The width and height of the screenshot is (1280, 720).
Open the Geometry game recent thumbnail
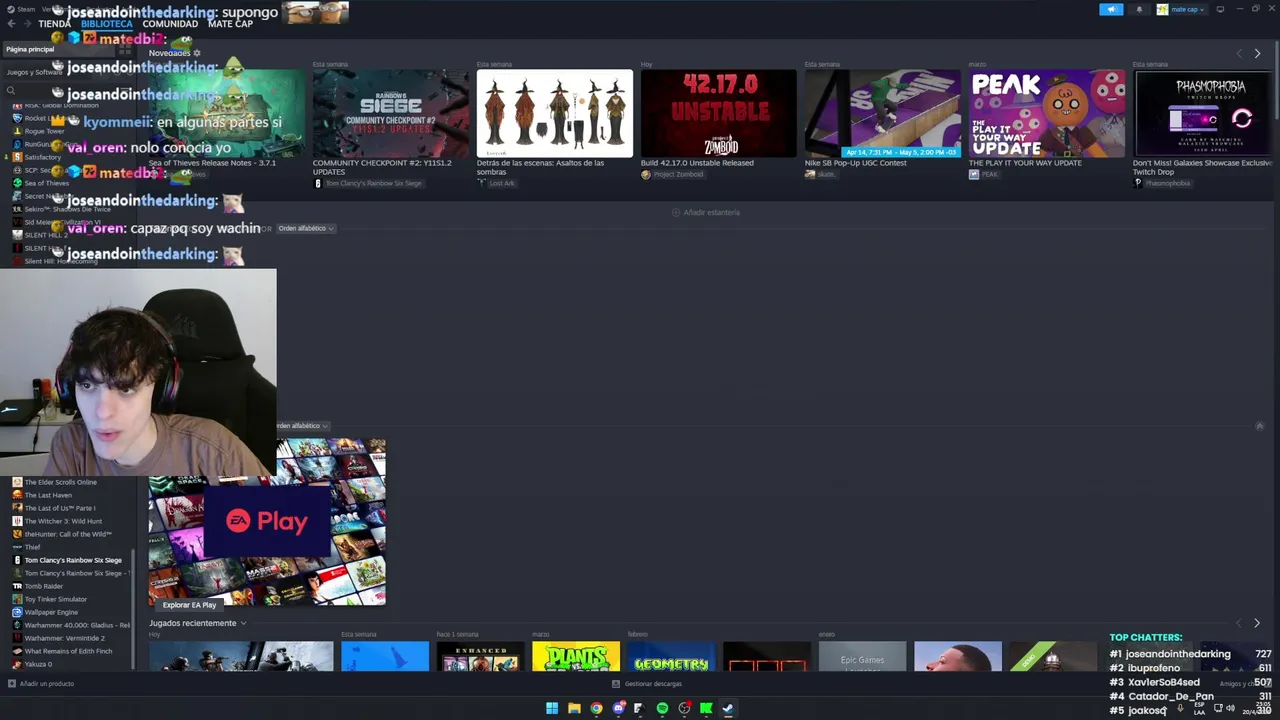pyautogui.click(x=672, y=656)
